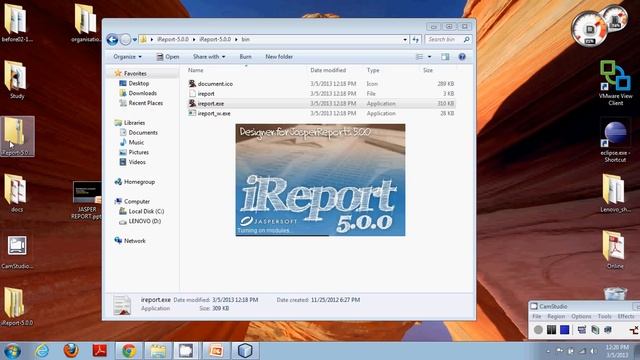Click the red Record button in CamStudio

tap(538, 330)
